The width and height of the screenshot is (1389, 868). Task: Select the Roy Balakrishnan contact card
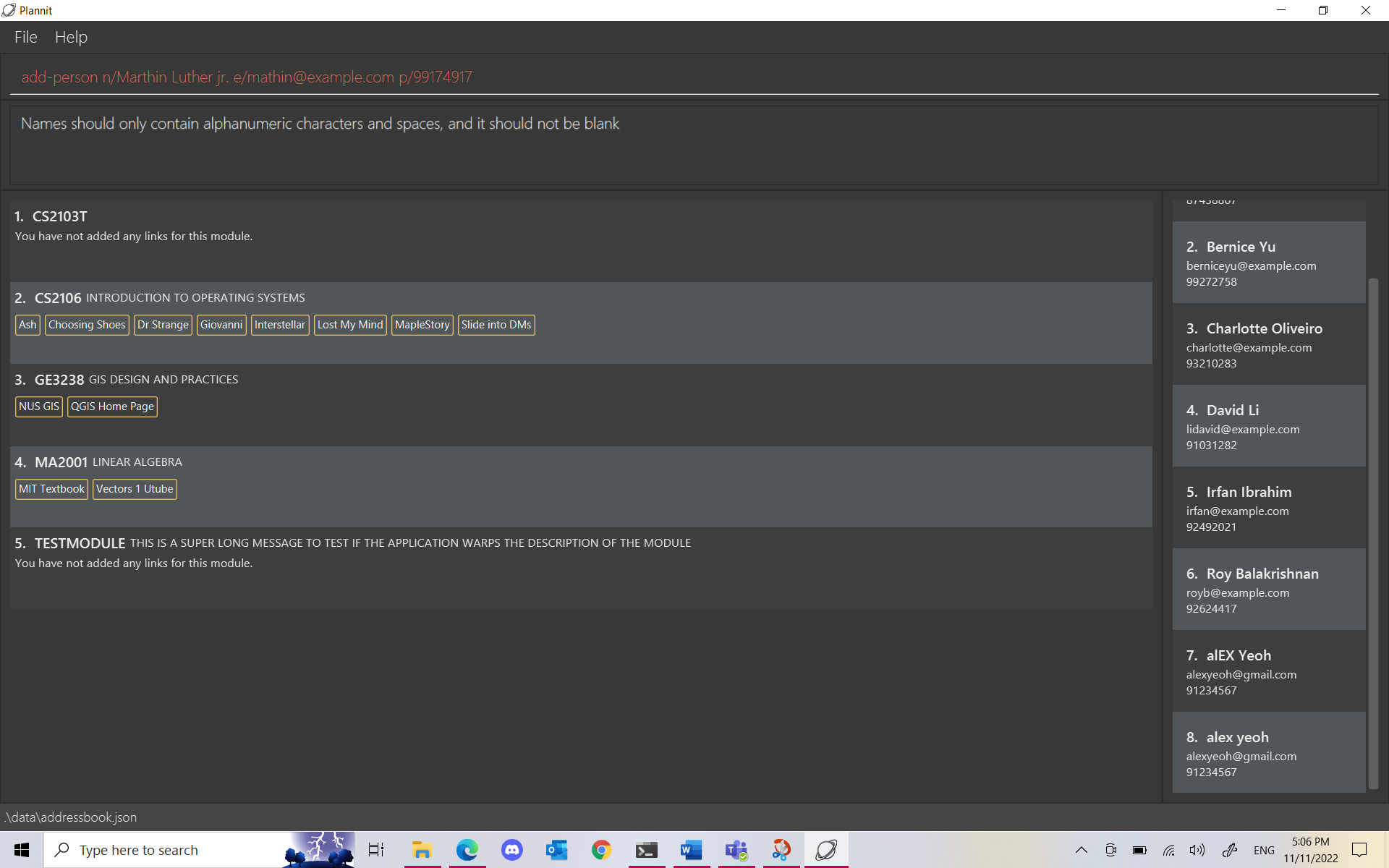pos(1268,590)
